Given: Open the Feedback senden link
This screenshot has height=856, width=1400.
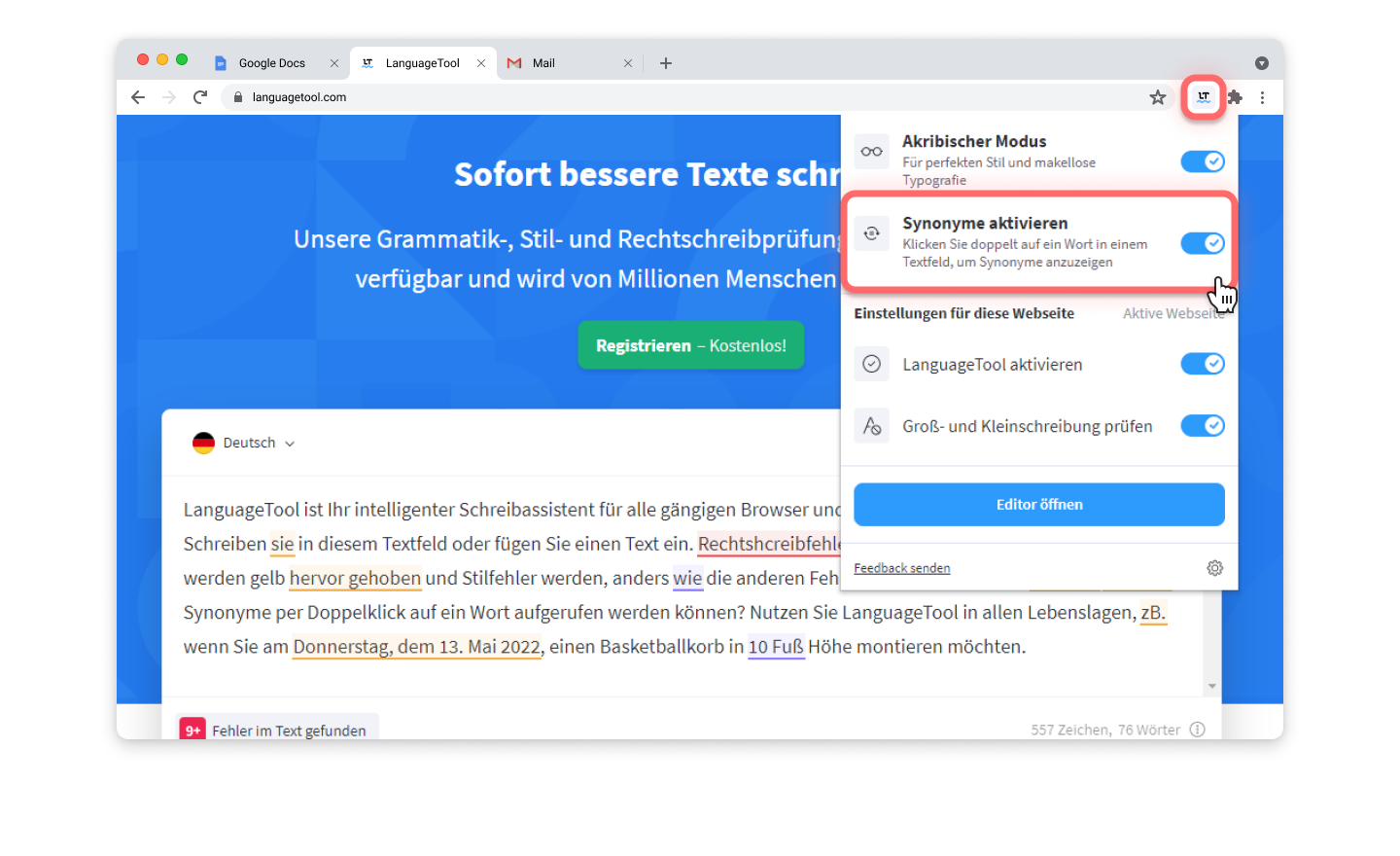Looking at the screenshot, I should 902,568.
